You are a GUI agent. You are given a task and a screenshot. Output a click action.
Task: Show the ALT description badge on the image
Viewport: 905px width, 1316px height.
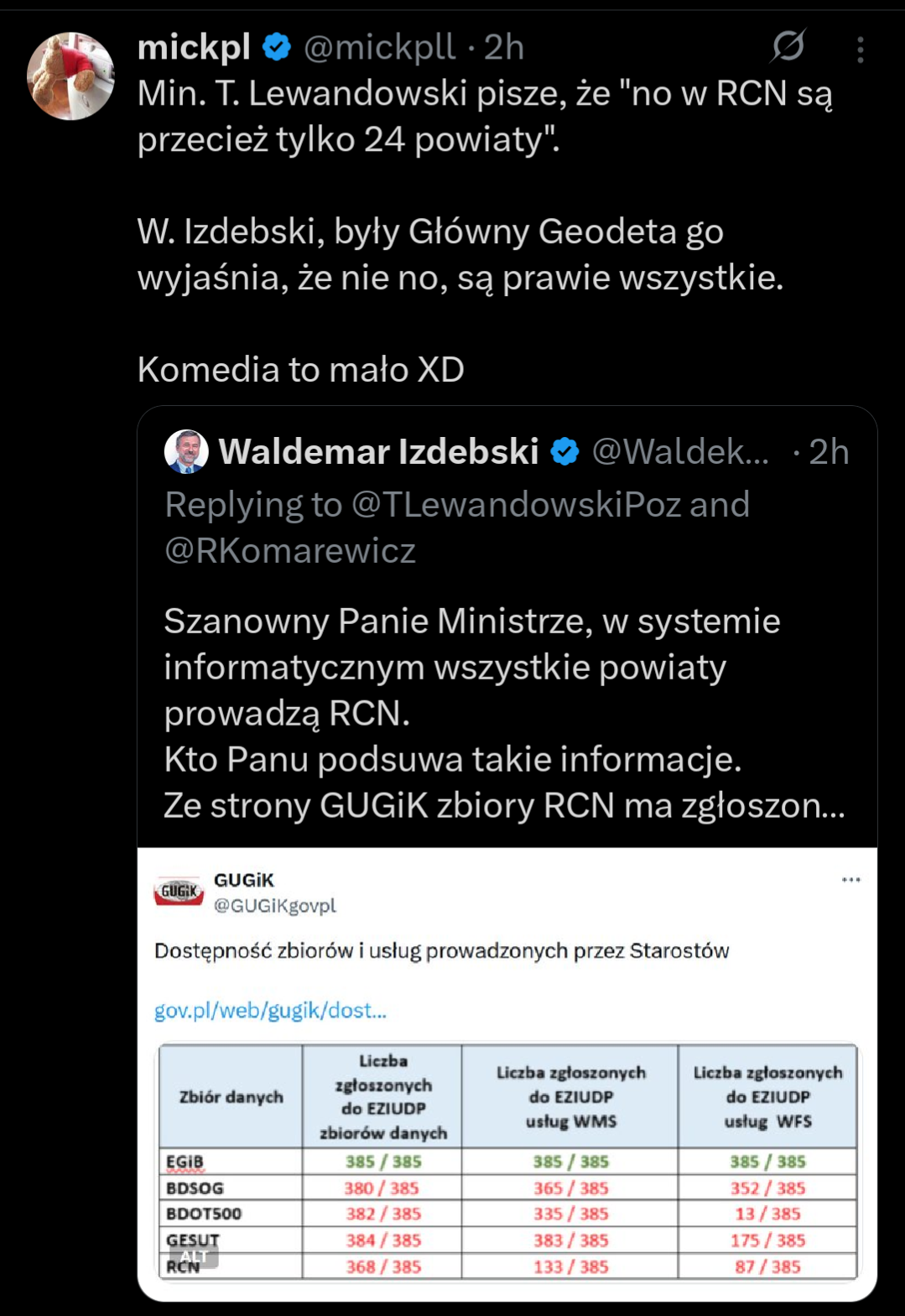194,1256
